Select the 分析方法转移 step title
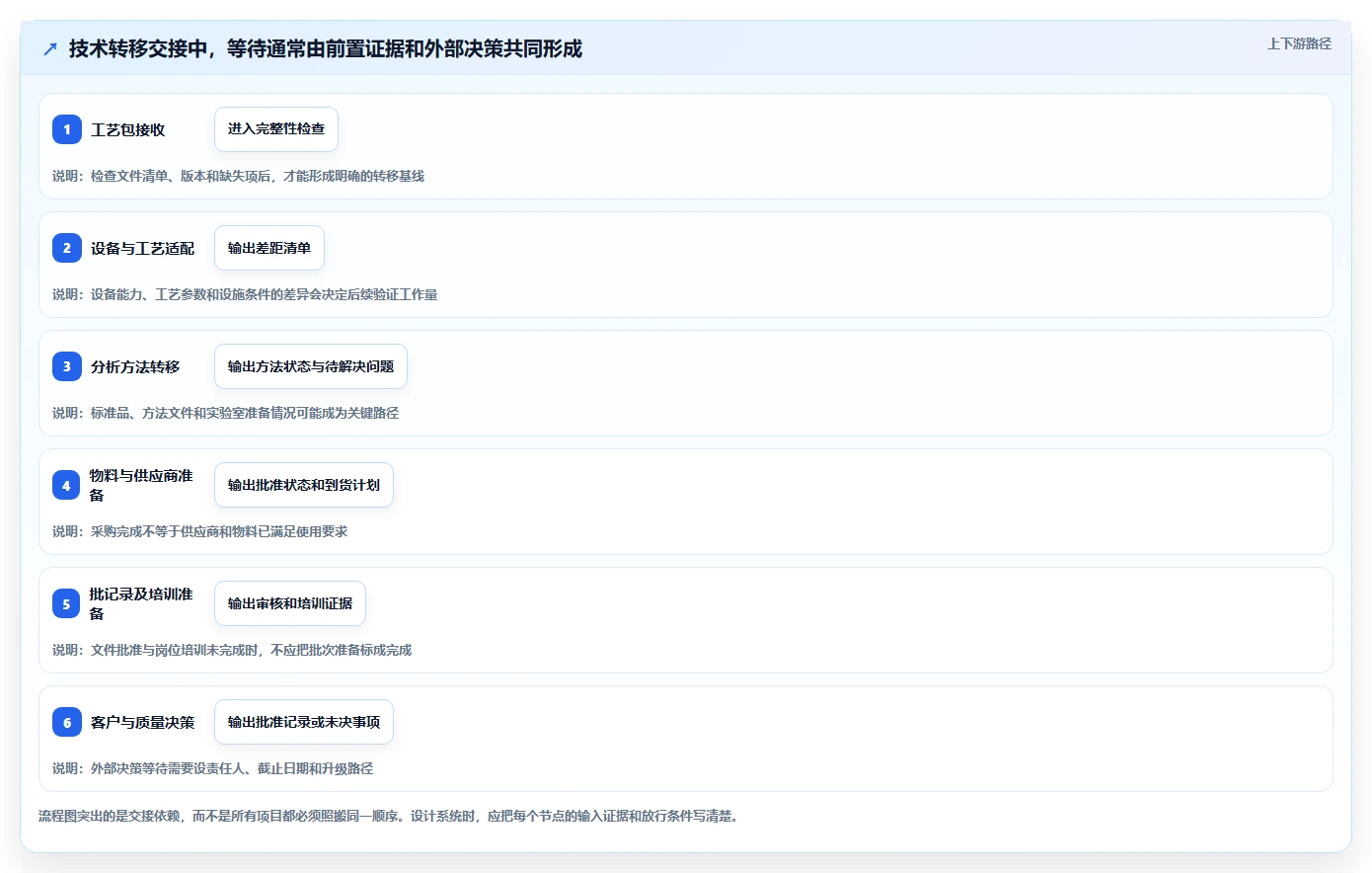This screenshot has height=873, width=1372. coord(135,366)
